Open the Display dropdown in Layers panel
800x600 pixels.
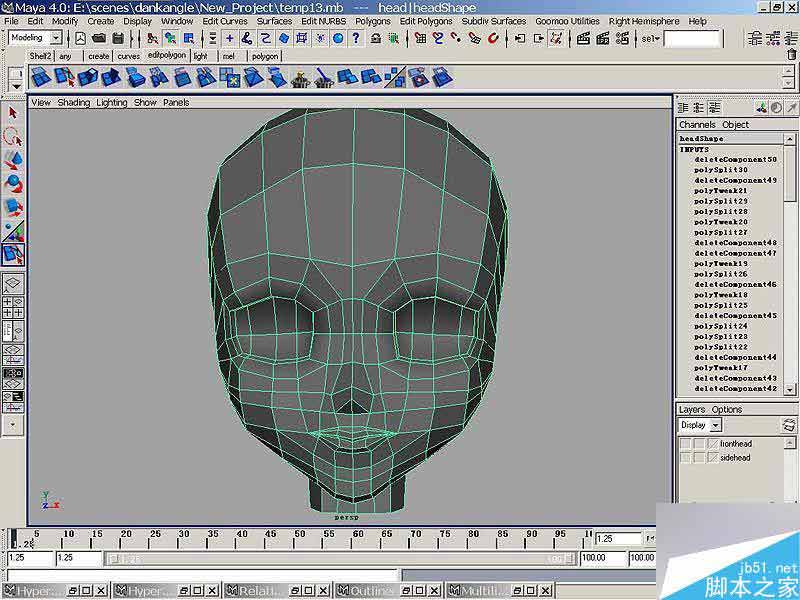(x=715, y=425)
